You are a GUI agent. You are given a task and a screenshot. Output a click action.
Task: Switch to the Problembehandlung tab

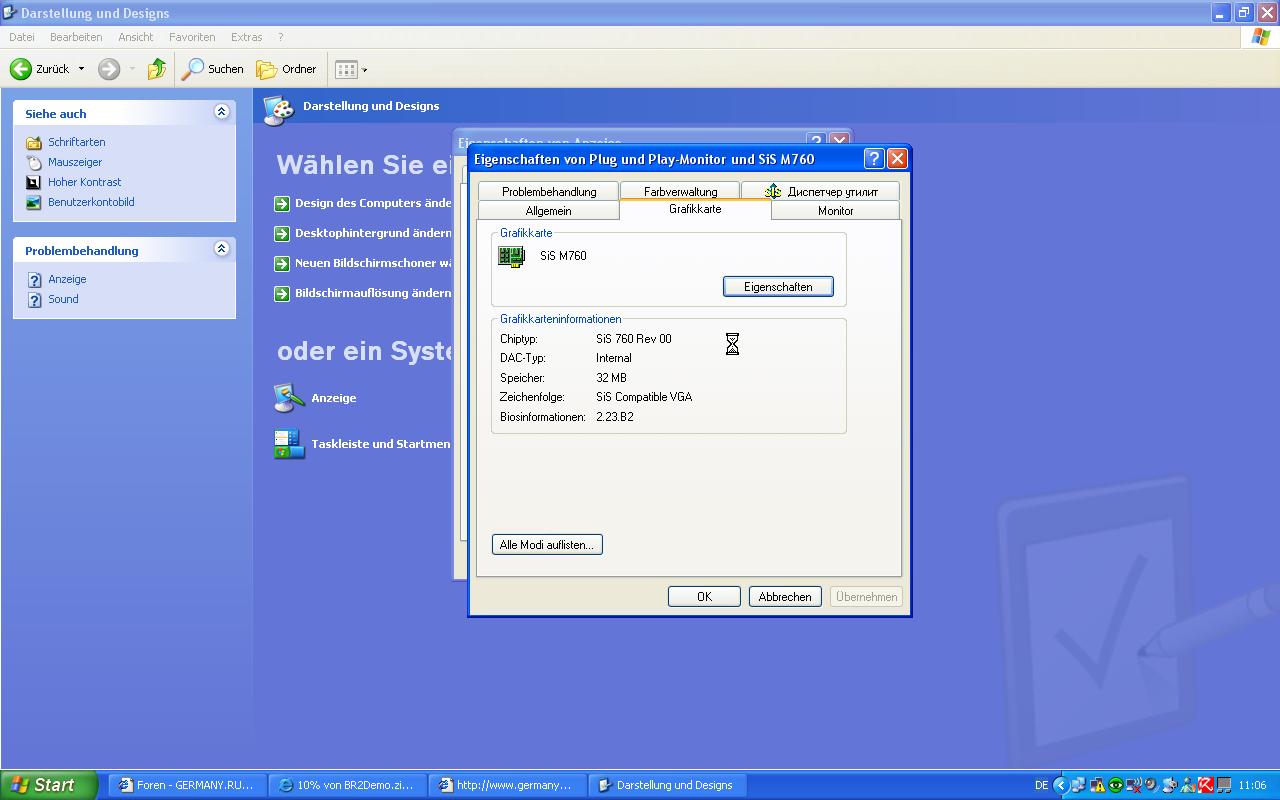[549, 191]
